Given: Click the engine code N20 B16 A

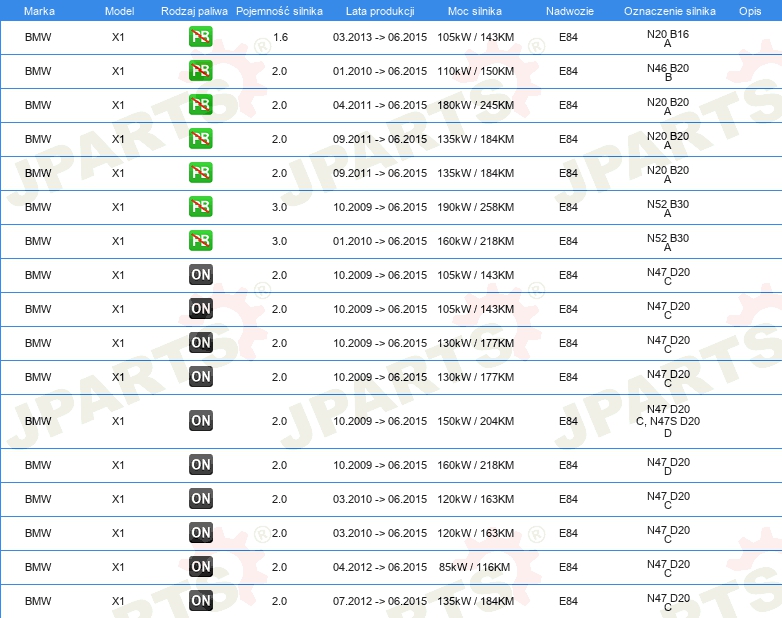Looking at the screenshot, I should pos(668,38).
